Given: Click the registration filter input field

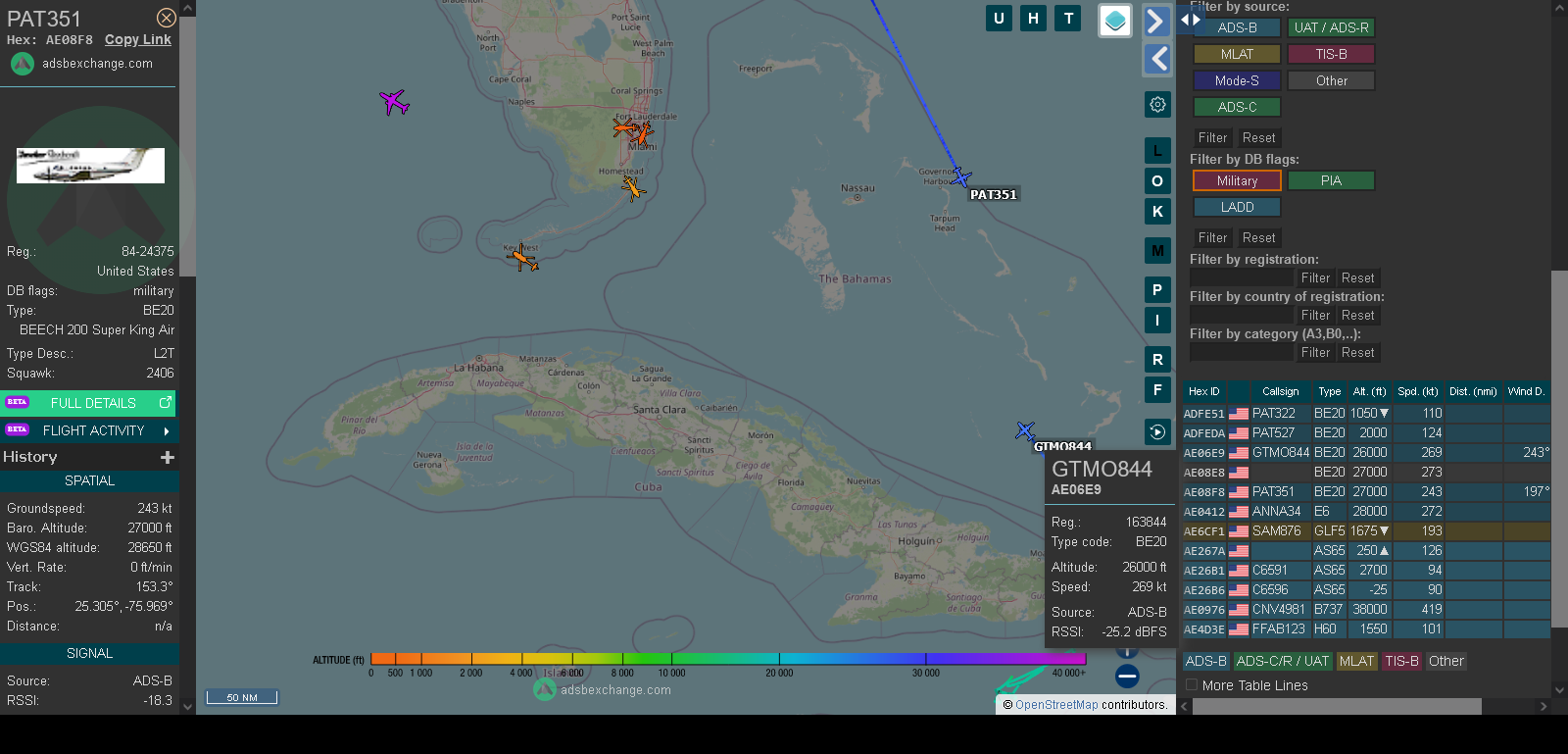Looking at the screenshot, I should [x=1242, y=278].
